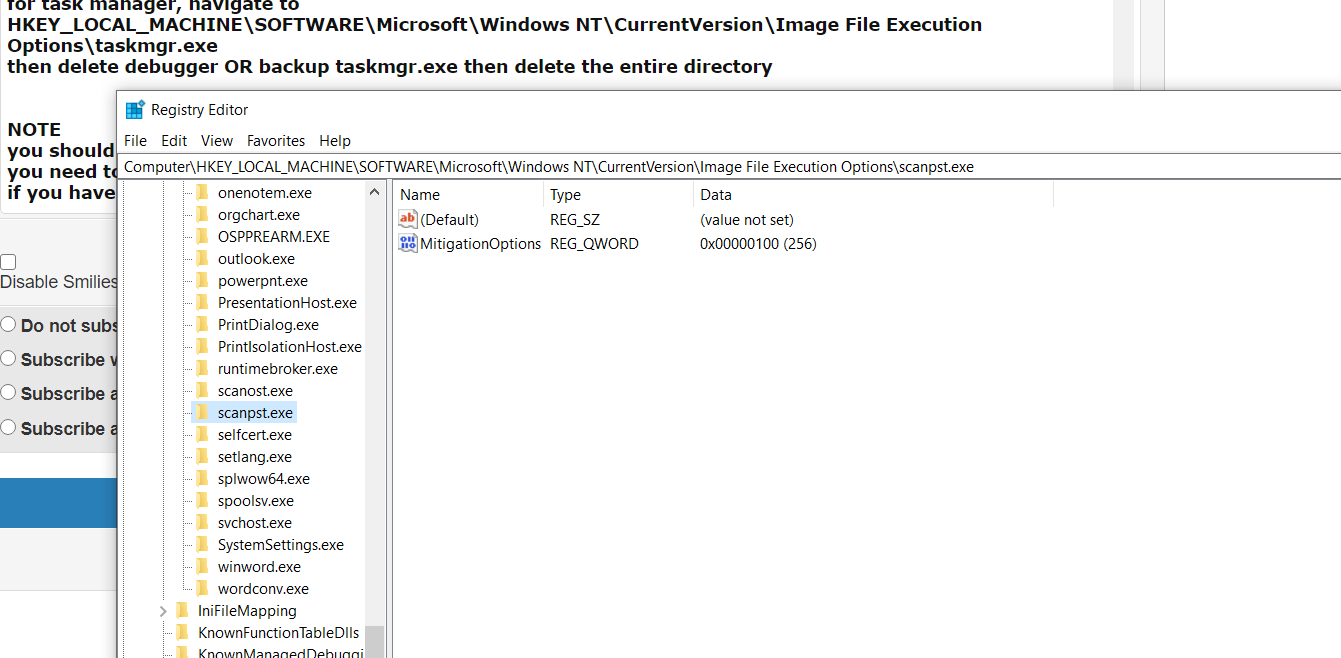The width and height of the screenshot is (1341, 658).
Task: Click the blue button bar in forum page
Action: click(x=59, y=503)
